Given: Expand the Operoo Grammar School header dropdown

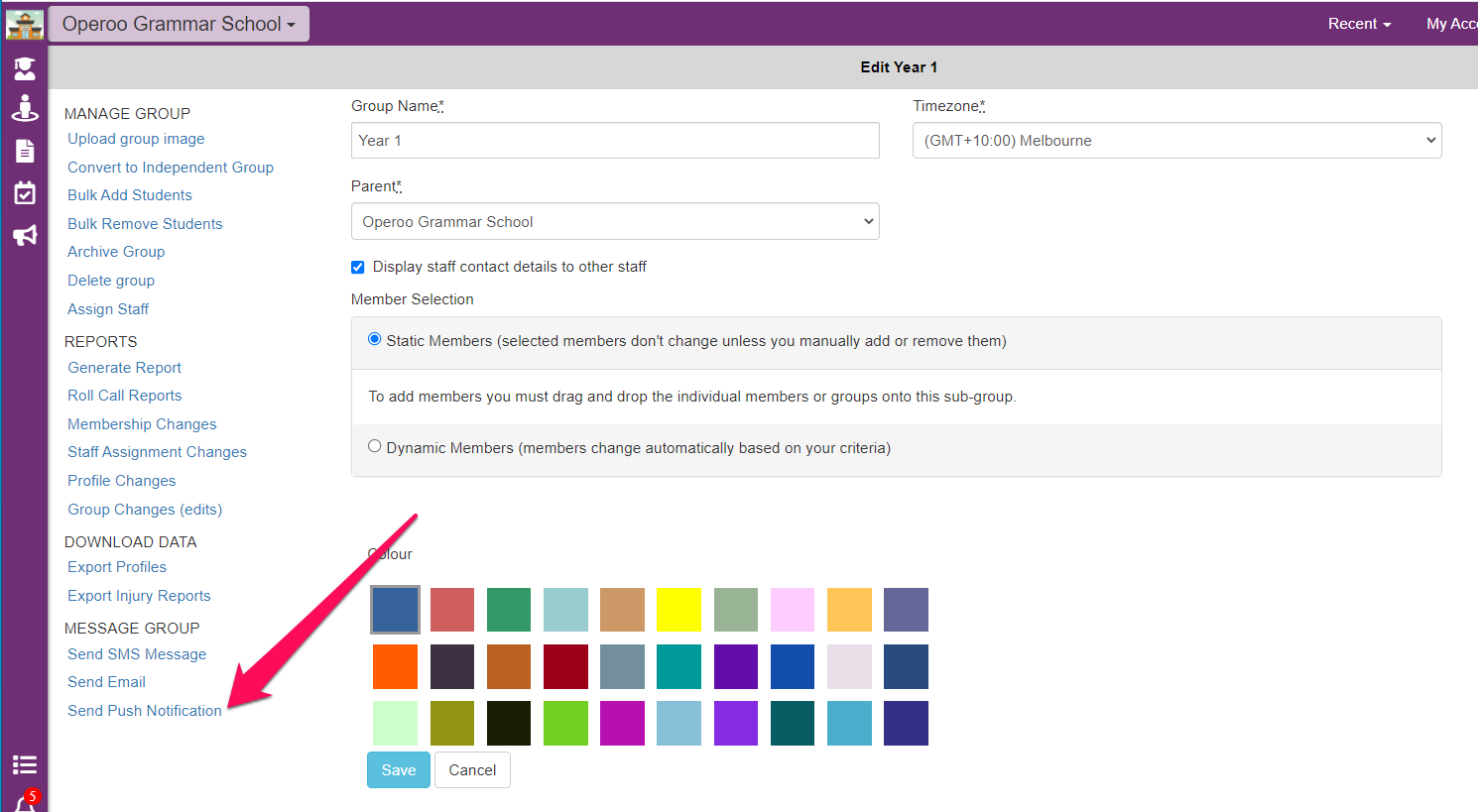Looking at the screenshot, I should click(179, 24).
